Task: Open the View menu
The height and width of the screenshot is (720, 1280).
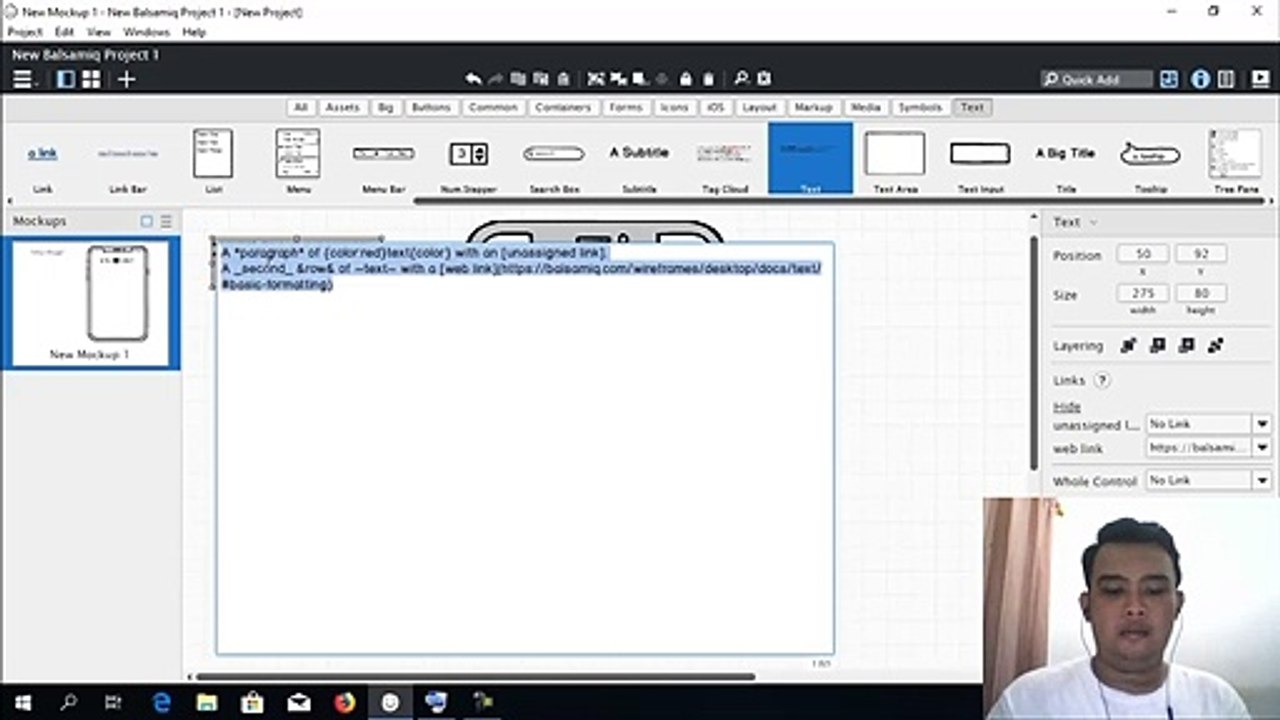Action: pos(99,32)
